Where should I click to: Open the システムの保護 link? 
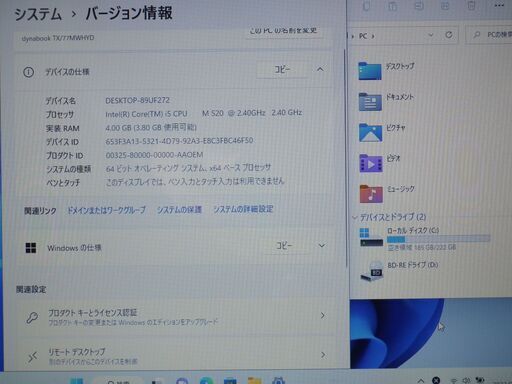[x=179, y=210]
